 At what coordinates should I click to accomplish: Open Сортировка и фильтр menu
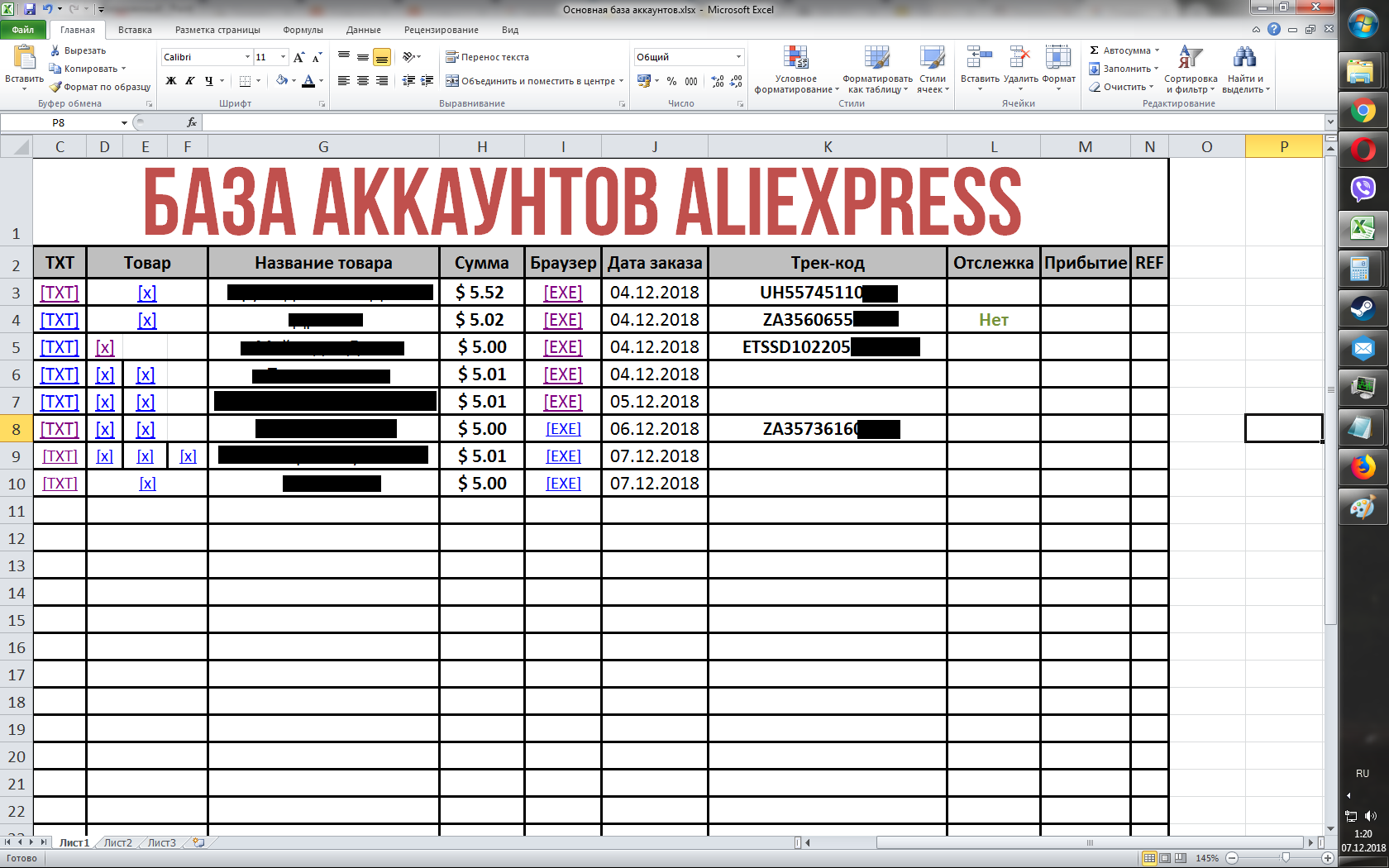pyautogui.click(x=1191, y=69)
